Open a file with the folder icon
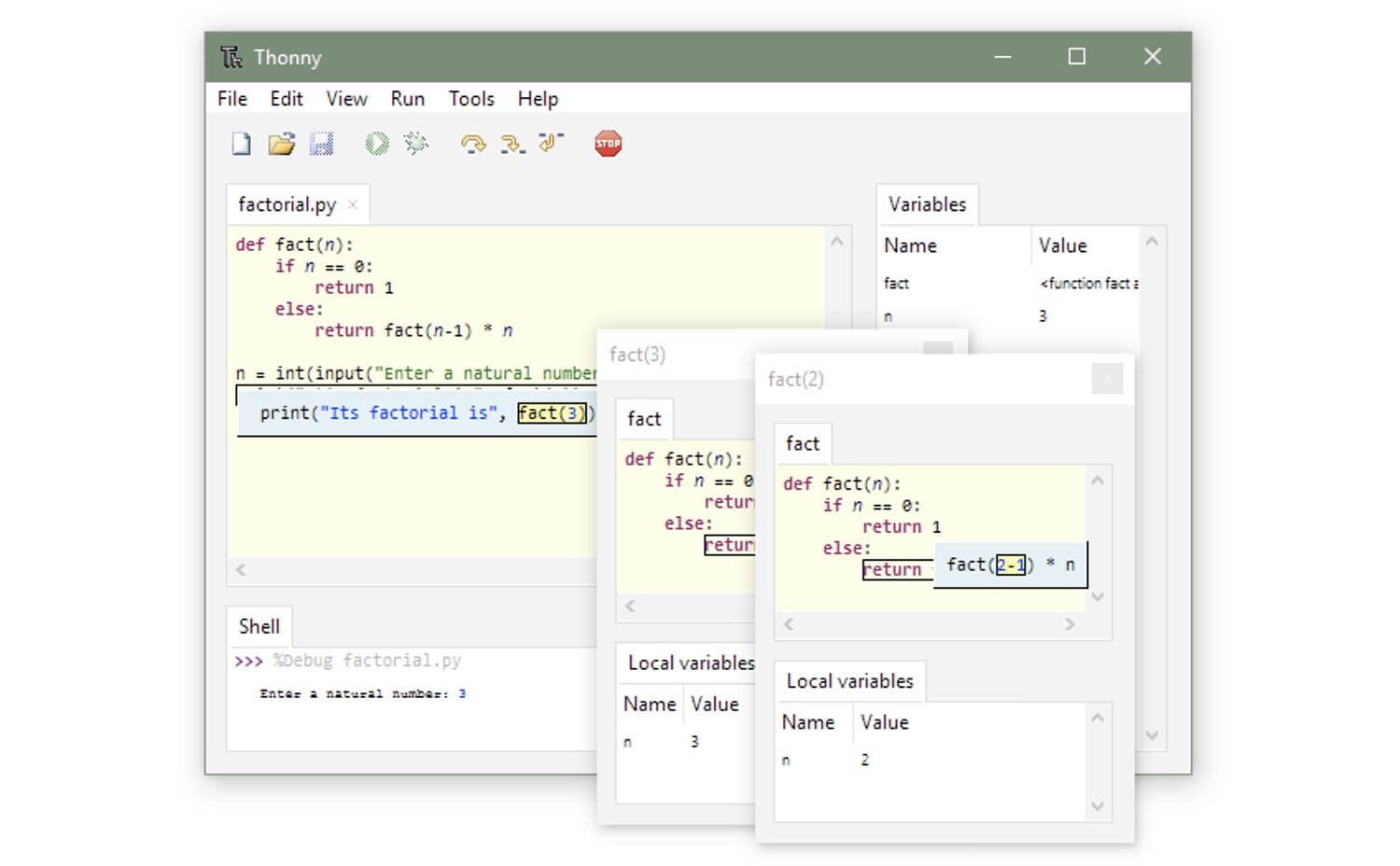This screenshot has height=866, width=1400. point(281,144)
